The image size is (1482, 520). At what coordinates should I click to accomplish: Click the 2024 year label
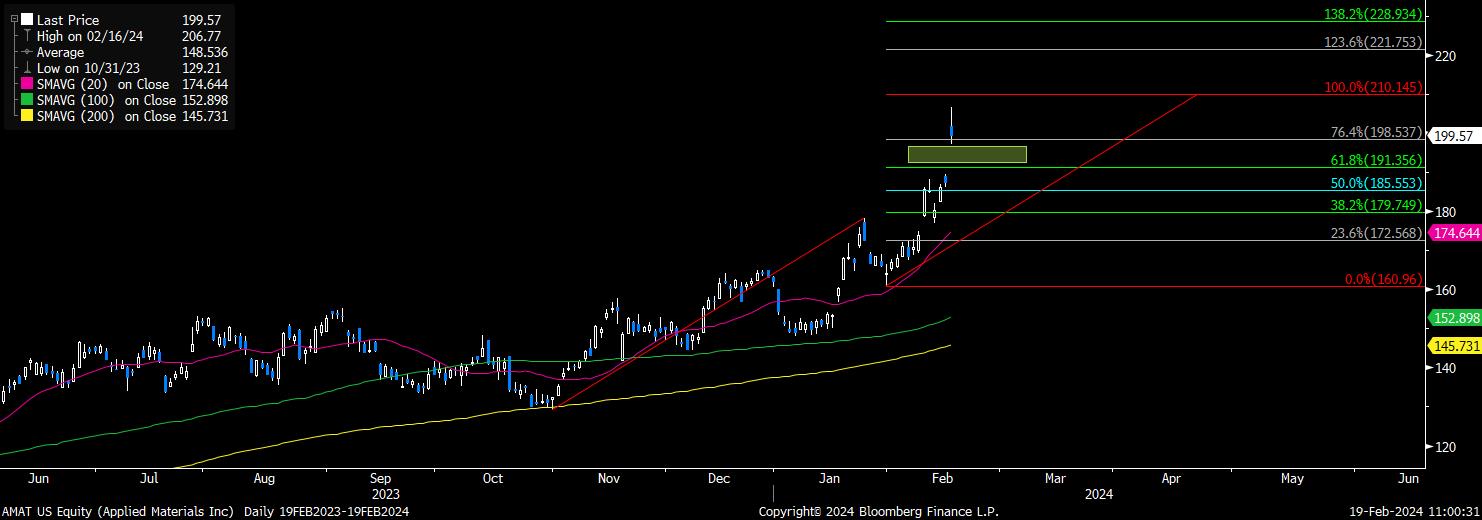pos(1099,494)
